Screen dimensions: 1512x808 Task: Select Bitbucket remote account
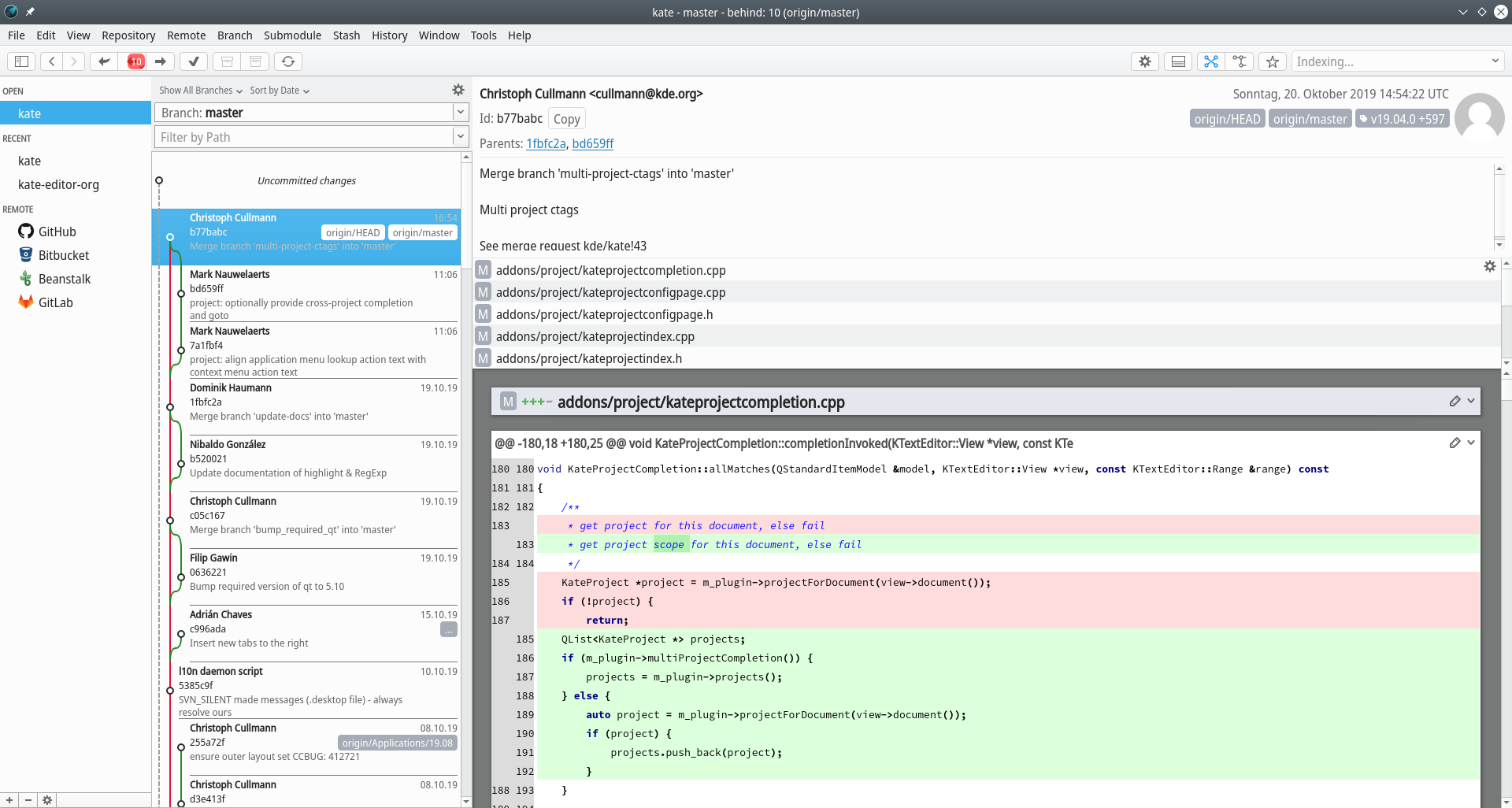coord(76,255)
